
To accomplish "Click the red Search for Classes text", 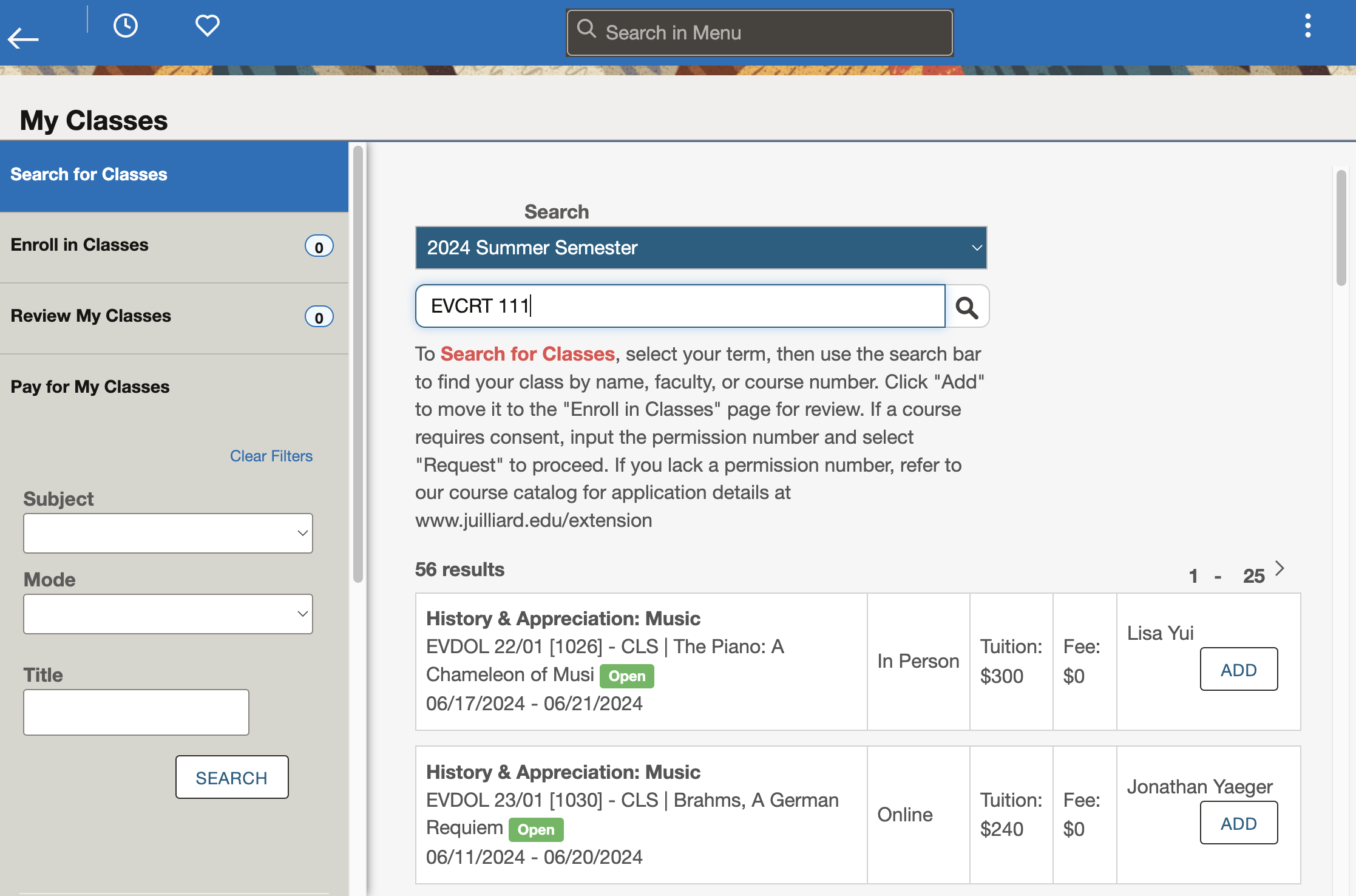I will click(x=527, y=354).
